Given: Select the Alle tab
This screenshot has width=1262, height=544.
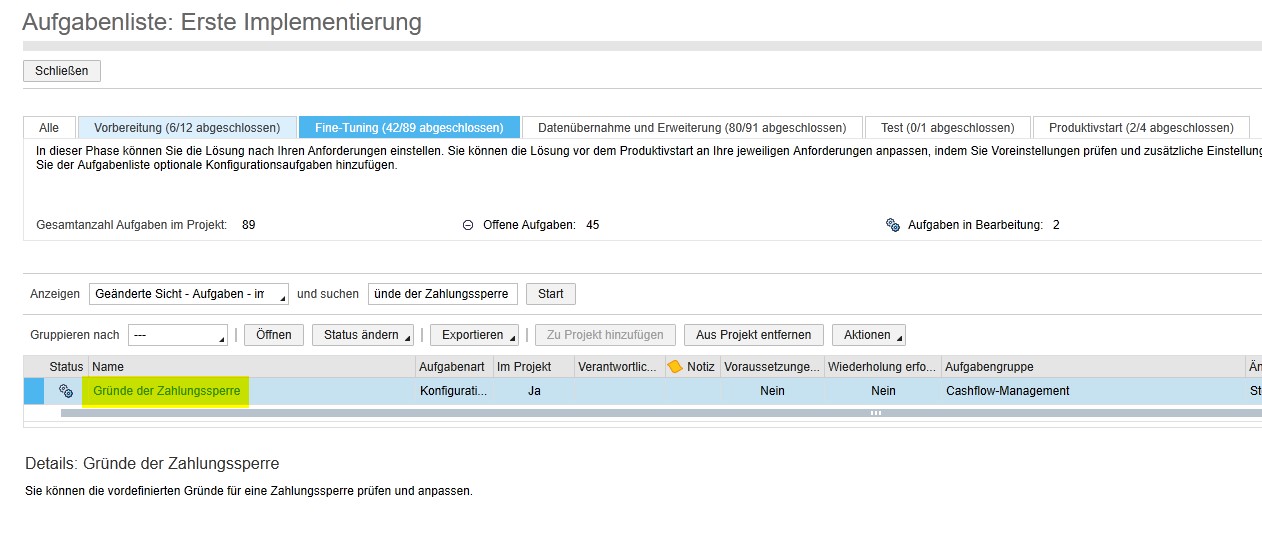Looking at the screenshot, I should tap(49, 128).
